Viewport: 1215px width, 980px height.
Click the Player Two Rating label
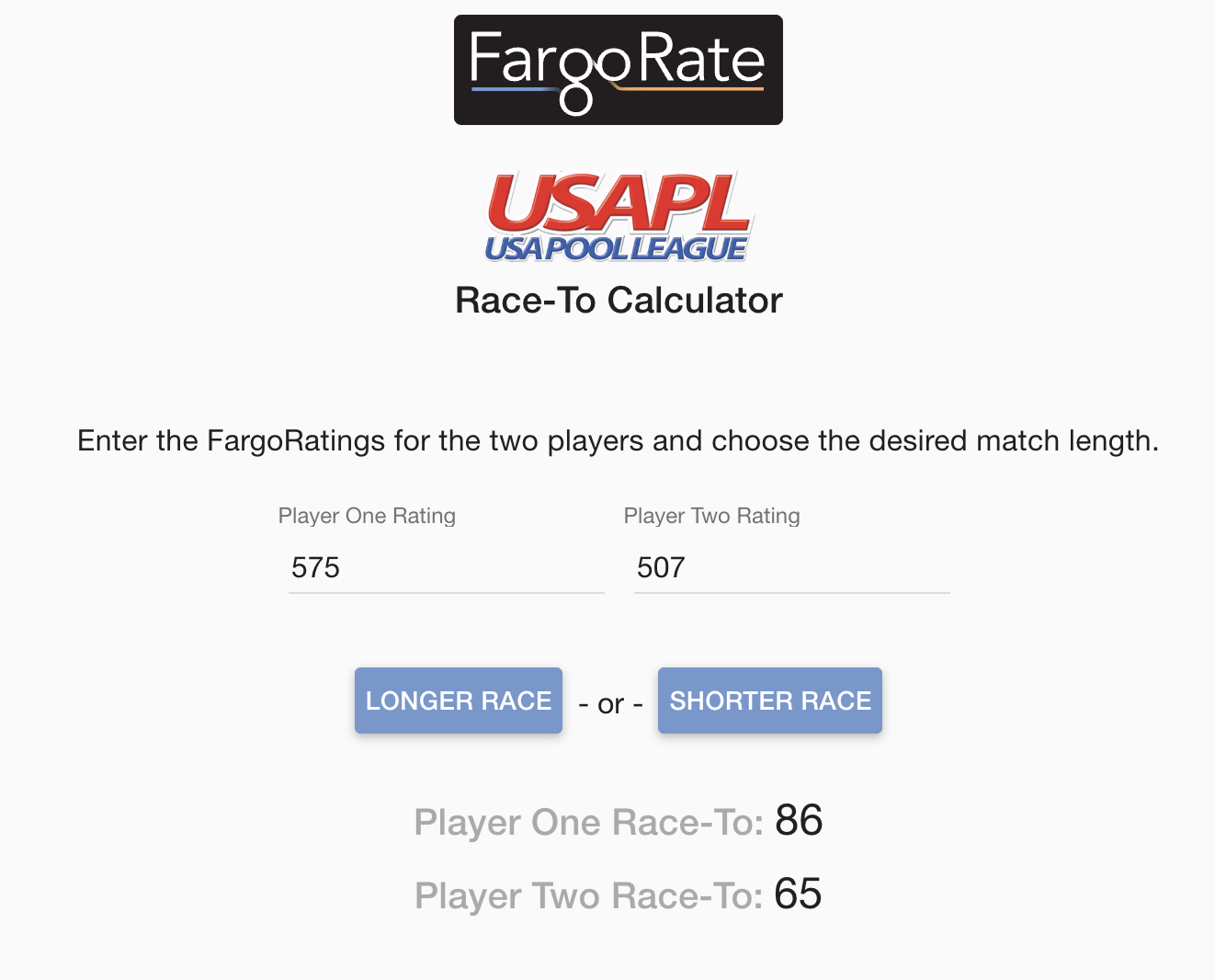pyautogui.click(x=711, y=516)
